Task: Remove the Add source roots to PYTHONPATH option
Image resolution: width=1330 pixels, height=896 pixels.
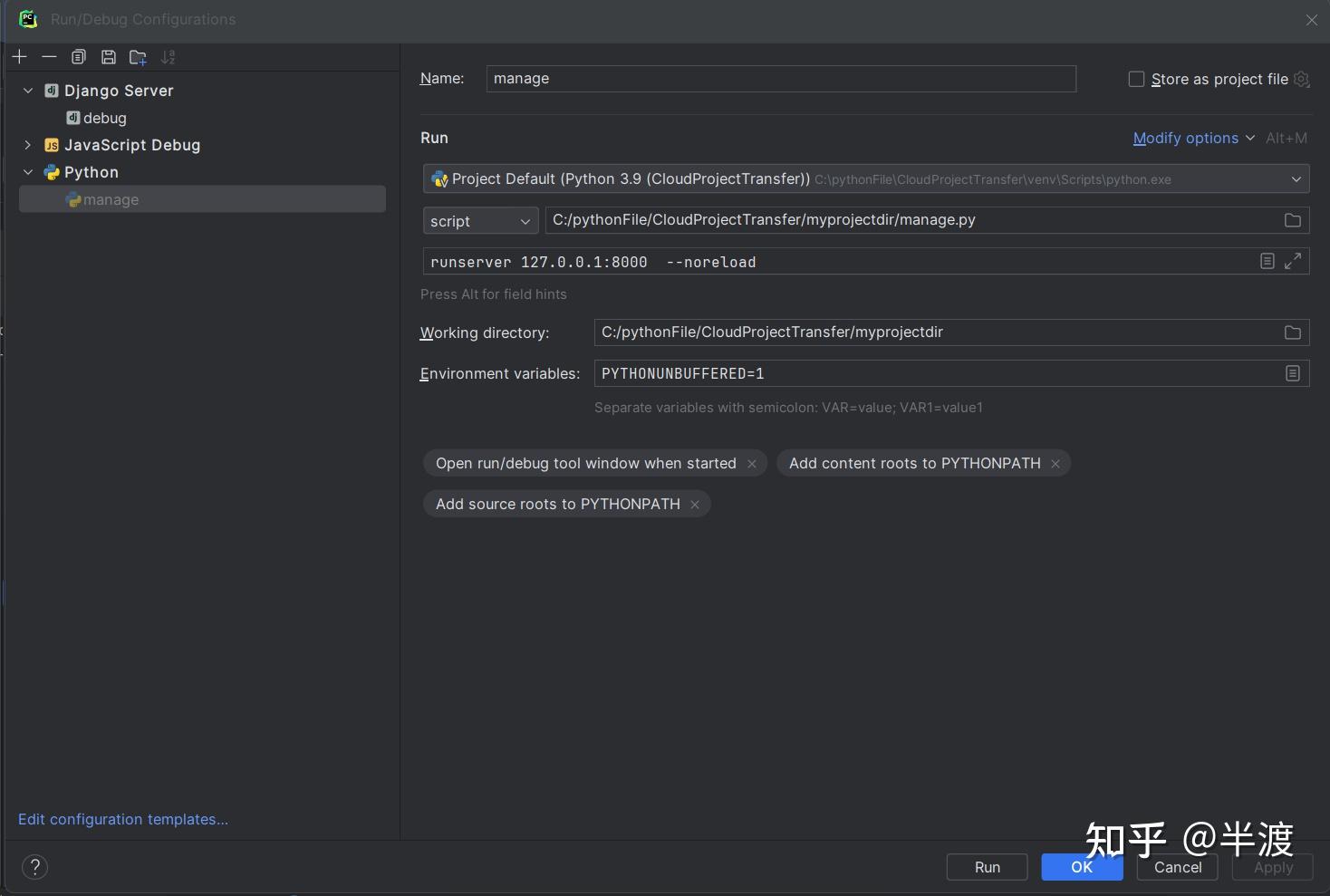Action: coord(694,504)
